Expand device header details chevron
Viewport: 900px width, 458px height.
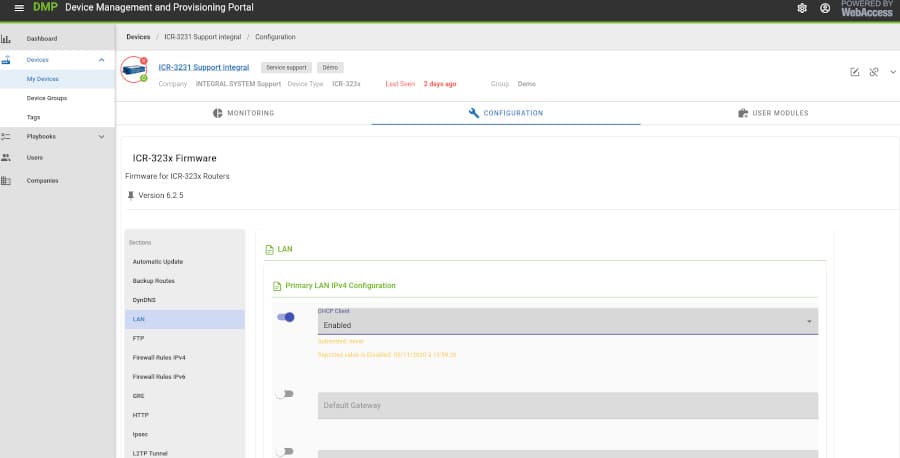pyautogui.click(x=892, y=72)
